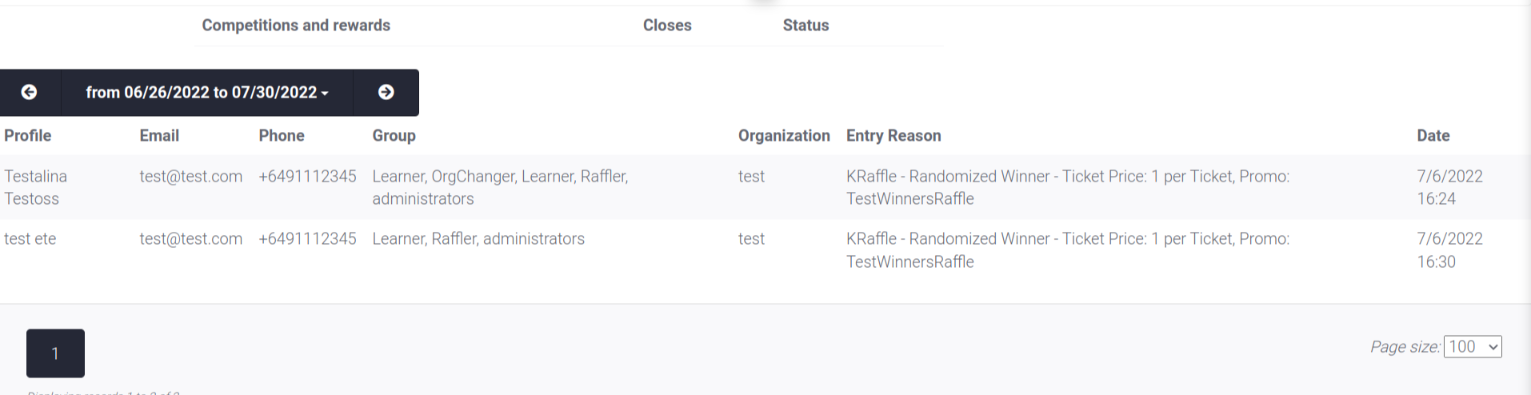Screen dimensions: 1531x395
Task: Select the Testalina Testoss profile row
Action: 765,187
